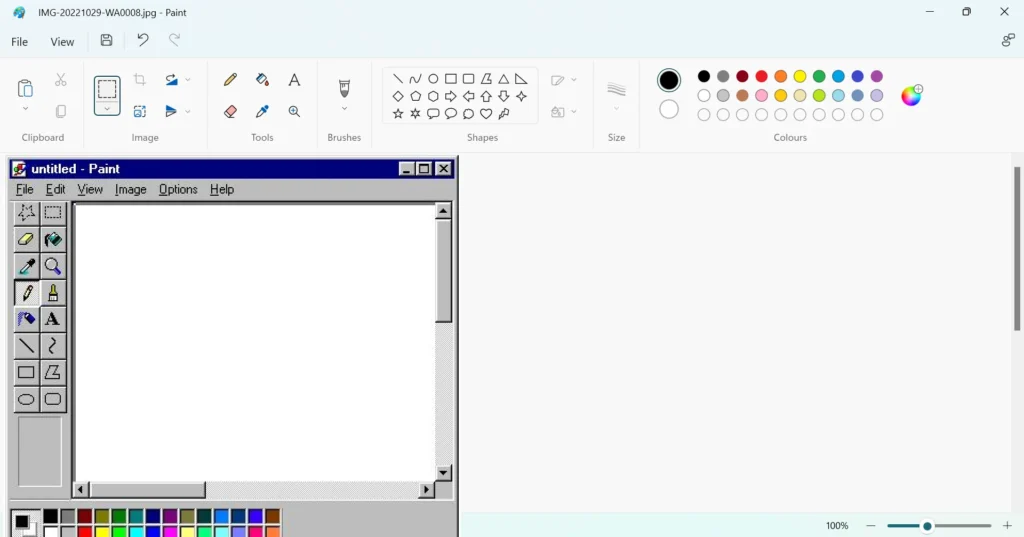Click the zoom out minus button
1024x537 pixels.
point(871,526)
